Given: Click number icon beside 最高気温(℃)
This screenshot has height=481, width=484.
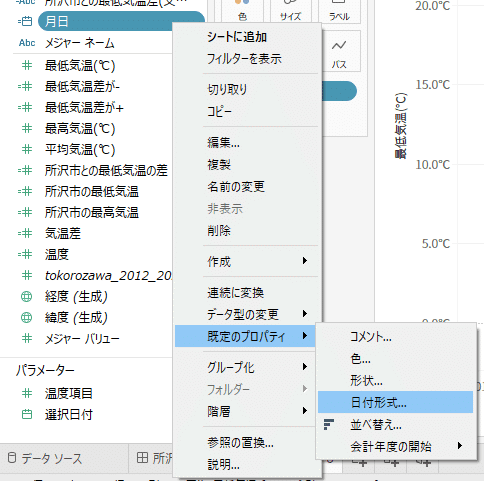Looking at the screenshot, I should tap(27, 128).
